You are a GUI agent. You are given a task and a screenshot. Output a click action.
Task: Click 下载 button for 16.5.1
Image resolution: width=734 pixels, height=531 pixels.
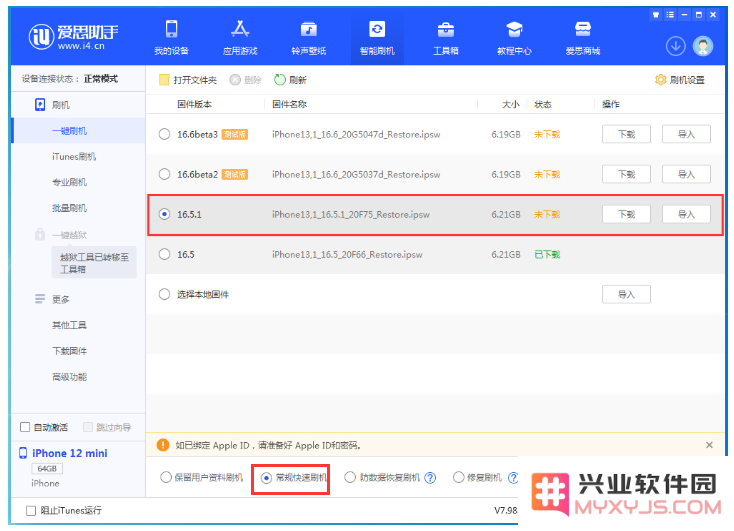(x=626, y=214)
